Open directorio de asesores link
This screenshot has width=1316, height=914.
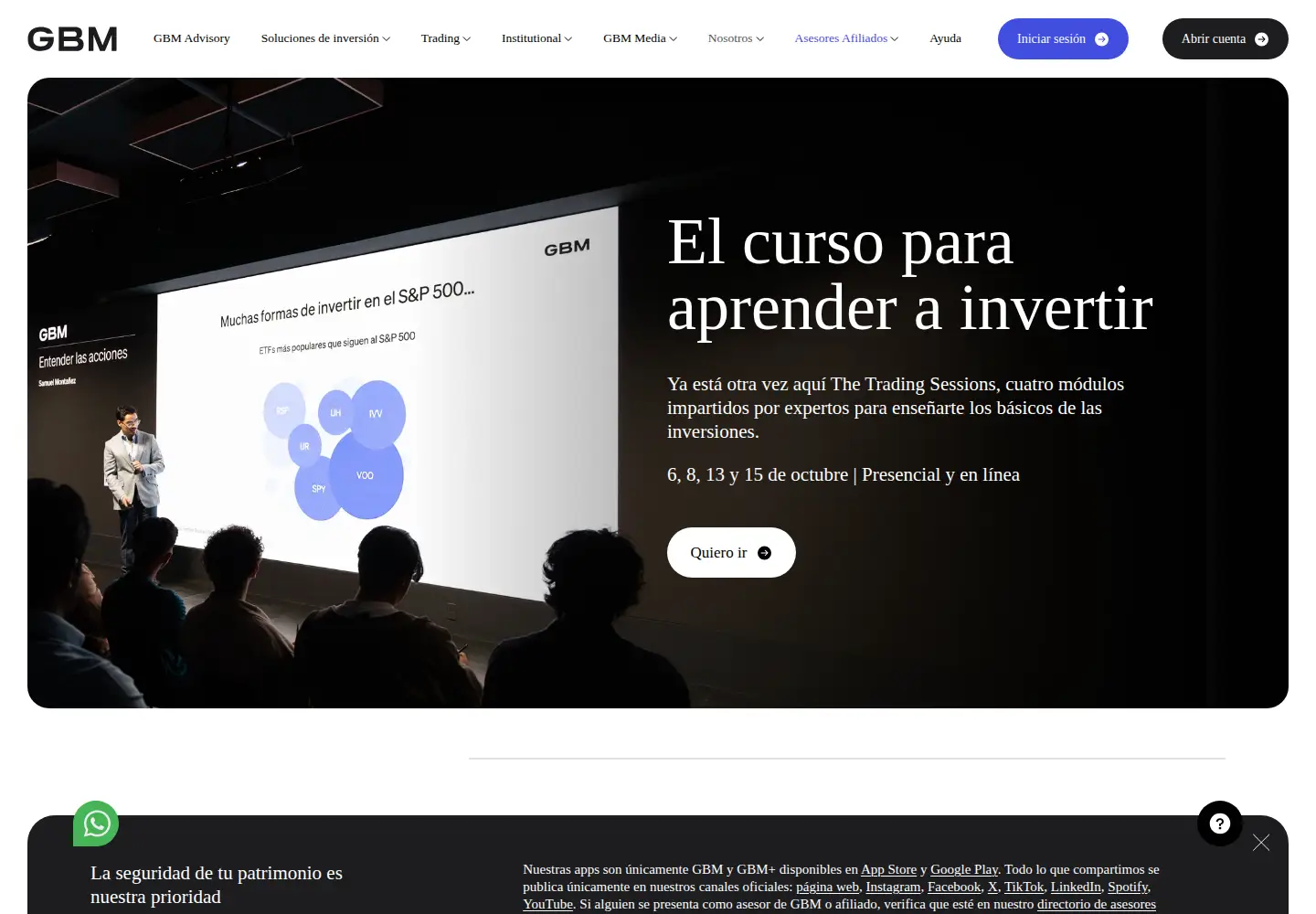tap(1097, 904)
